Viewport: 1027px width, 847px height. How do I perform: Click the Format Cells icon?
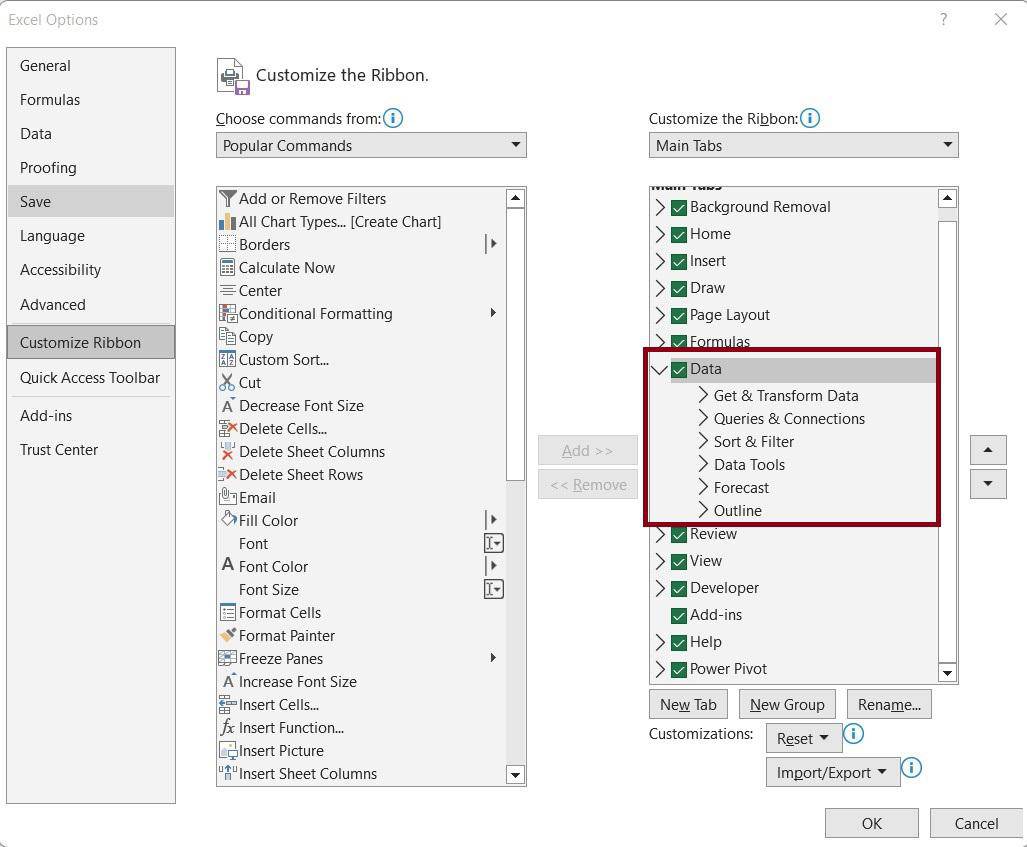[x=227, y=612]
